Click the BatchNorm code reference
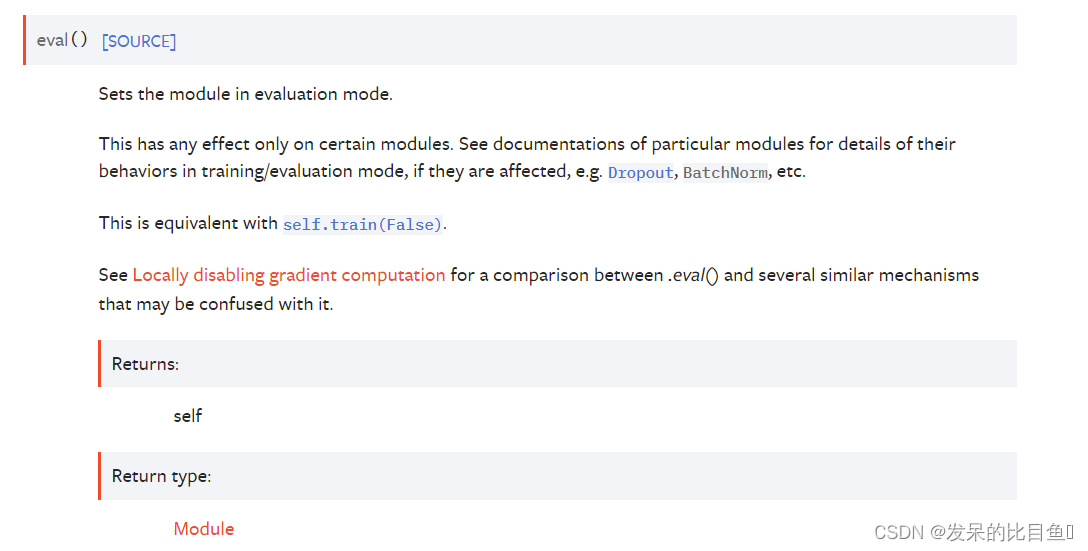 (725, 172)
